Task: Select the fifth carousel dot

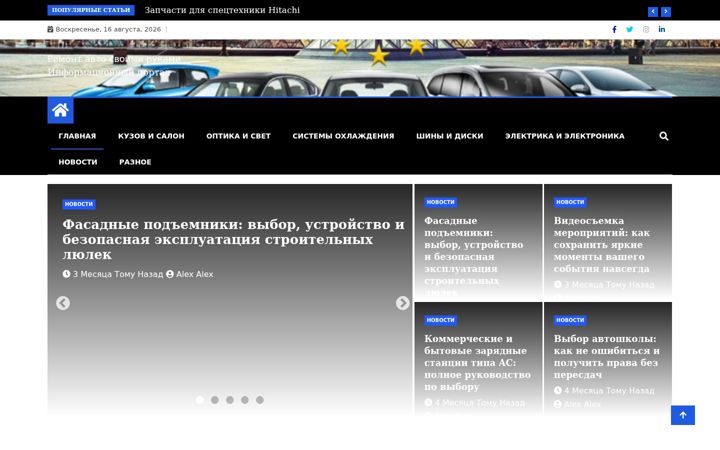Action: [260, 400]
